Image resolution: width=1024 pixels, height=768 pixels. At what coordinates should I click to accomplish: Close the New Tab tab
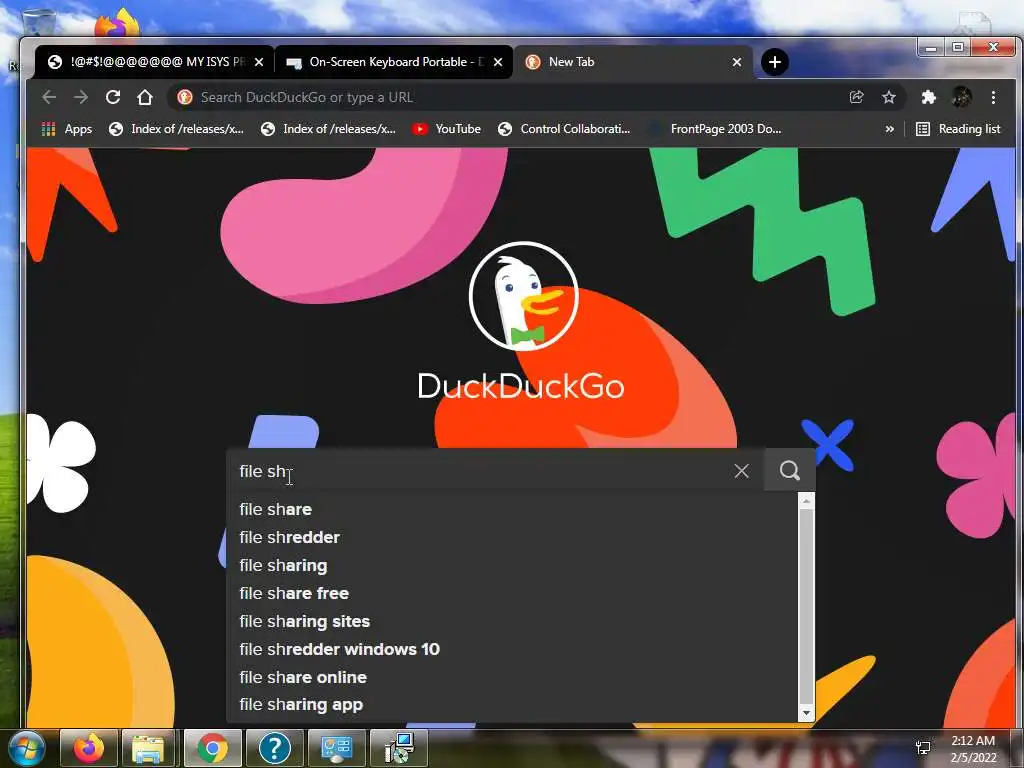coord(737,62)
